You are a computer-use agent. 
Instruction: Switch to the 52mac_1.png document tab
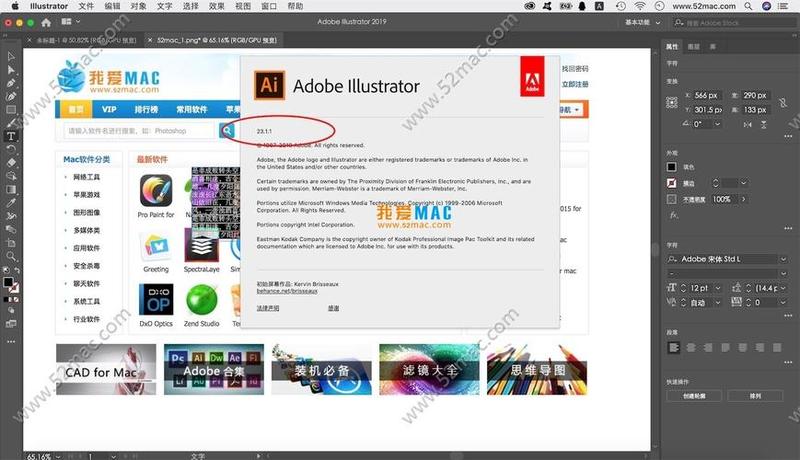(x=216, y=40)
